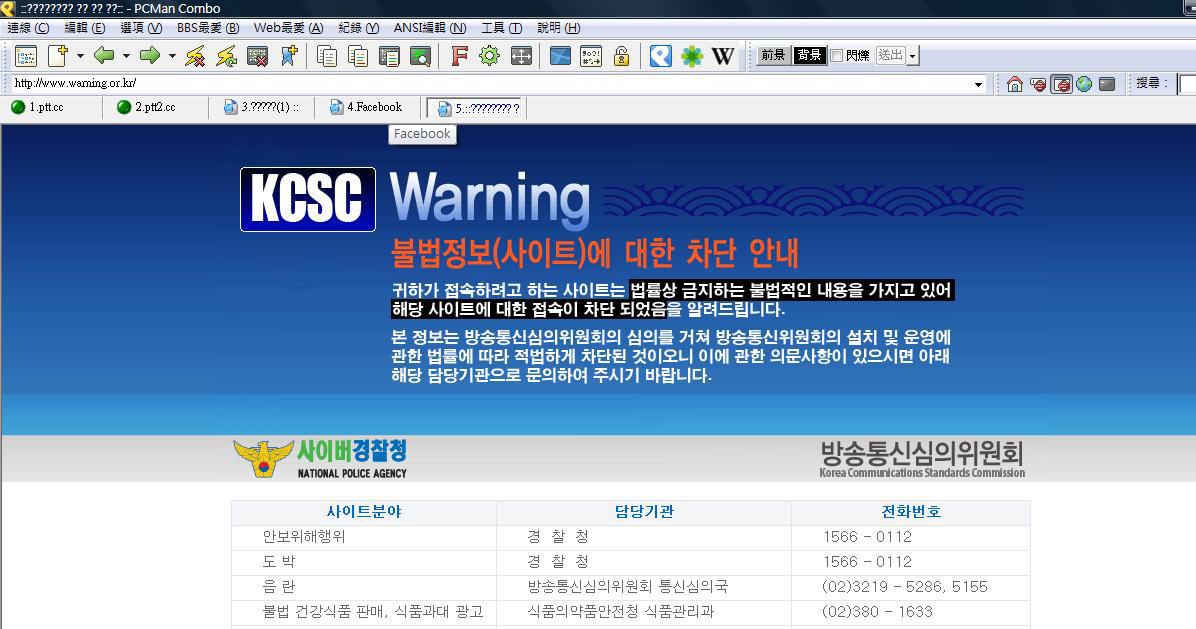Open font settings with red F icon

click(x=459, y=56)
